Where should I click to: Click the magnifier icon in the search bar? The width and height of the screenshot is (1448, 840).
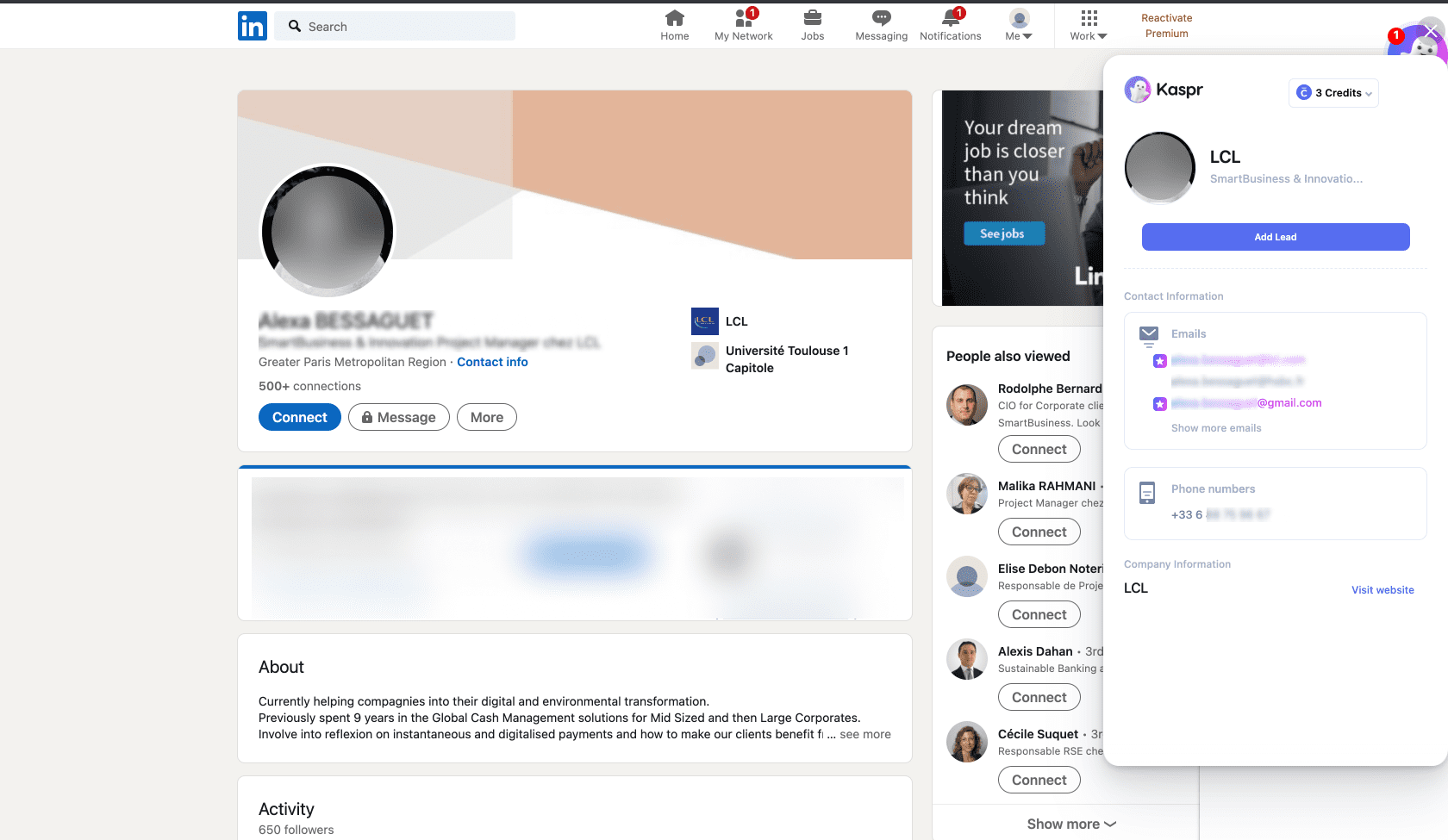[295, 26]
